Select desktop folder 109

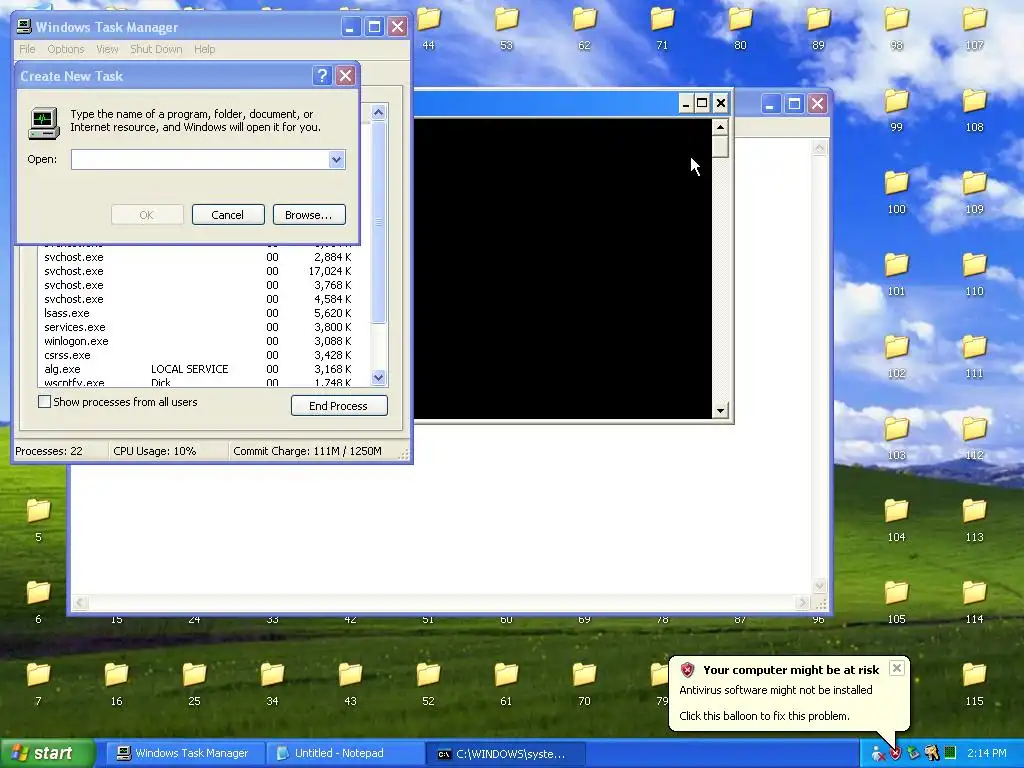pos(974,193)
